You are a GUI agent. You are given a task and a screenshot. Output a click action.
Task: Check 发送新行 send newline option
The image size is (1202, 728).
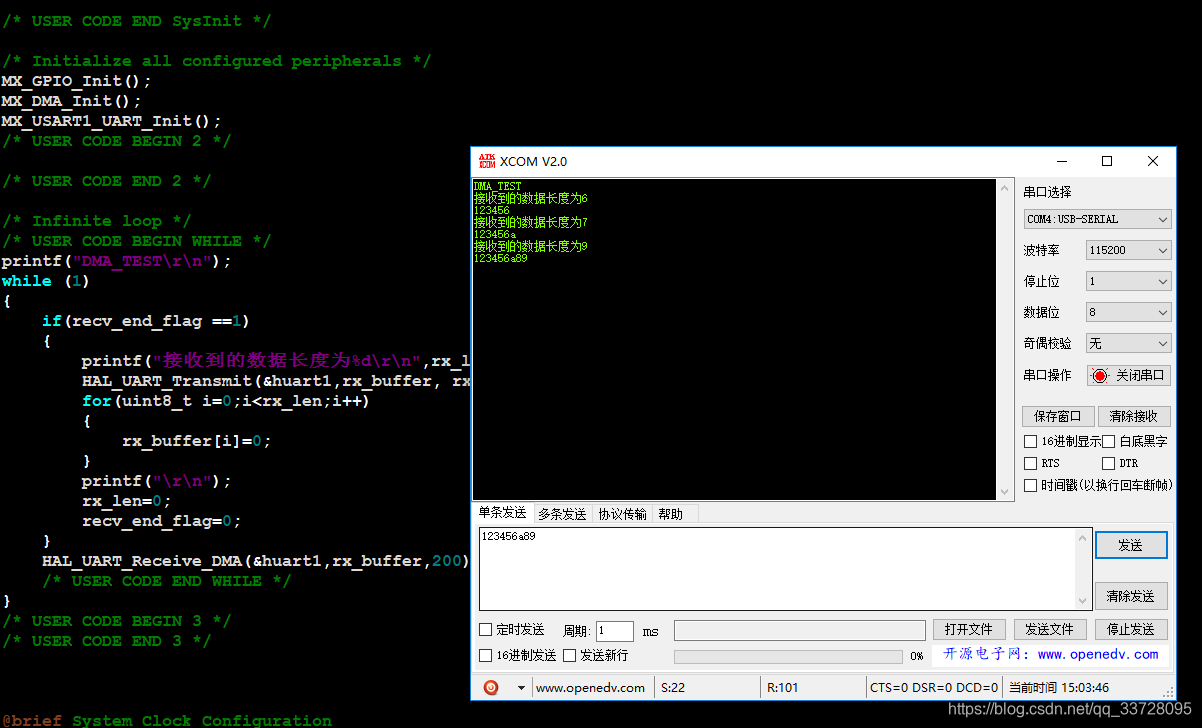click(x=569, y=656)
